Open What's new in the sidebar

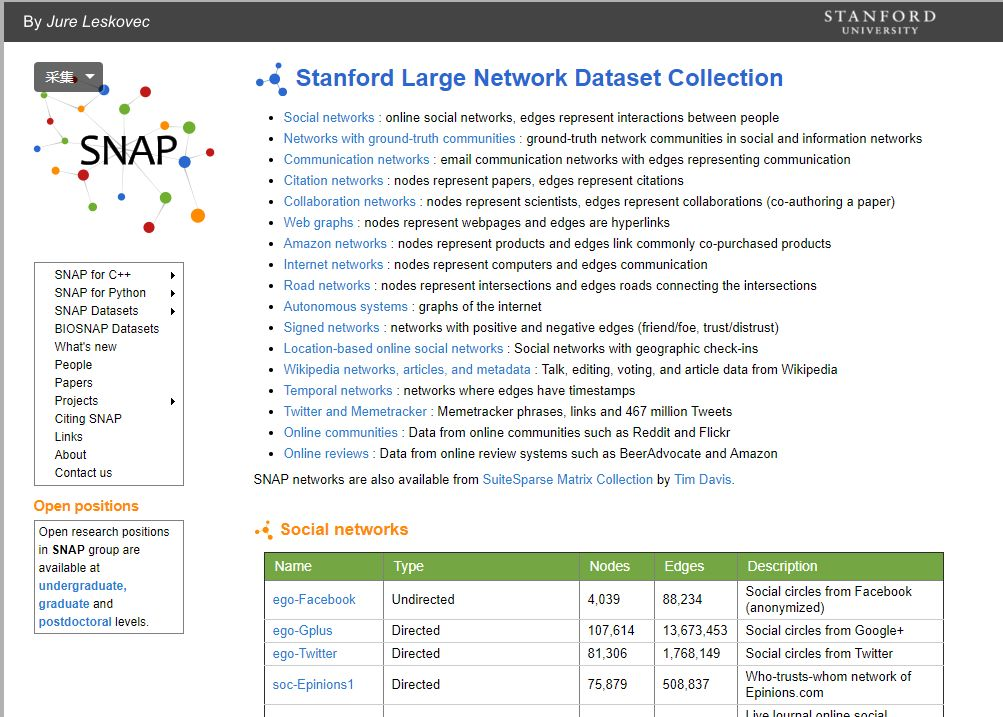point(86,346)
